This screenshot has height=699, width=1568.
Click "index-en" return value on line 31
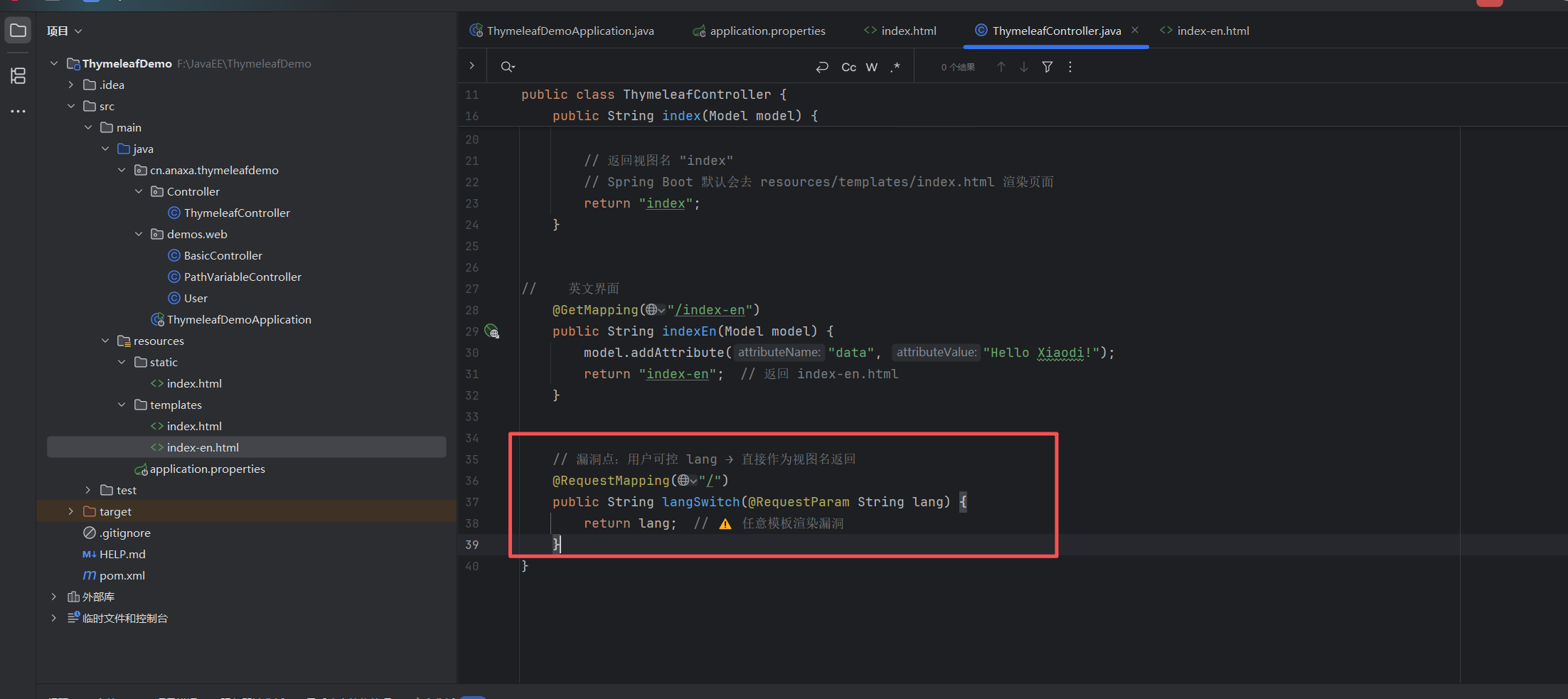pyautogui.click(x=678, y=374)
